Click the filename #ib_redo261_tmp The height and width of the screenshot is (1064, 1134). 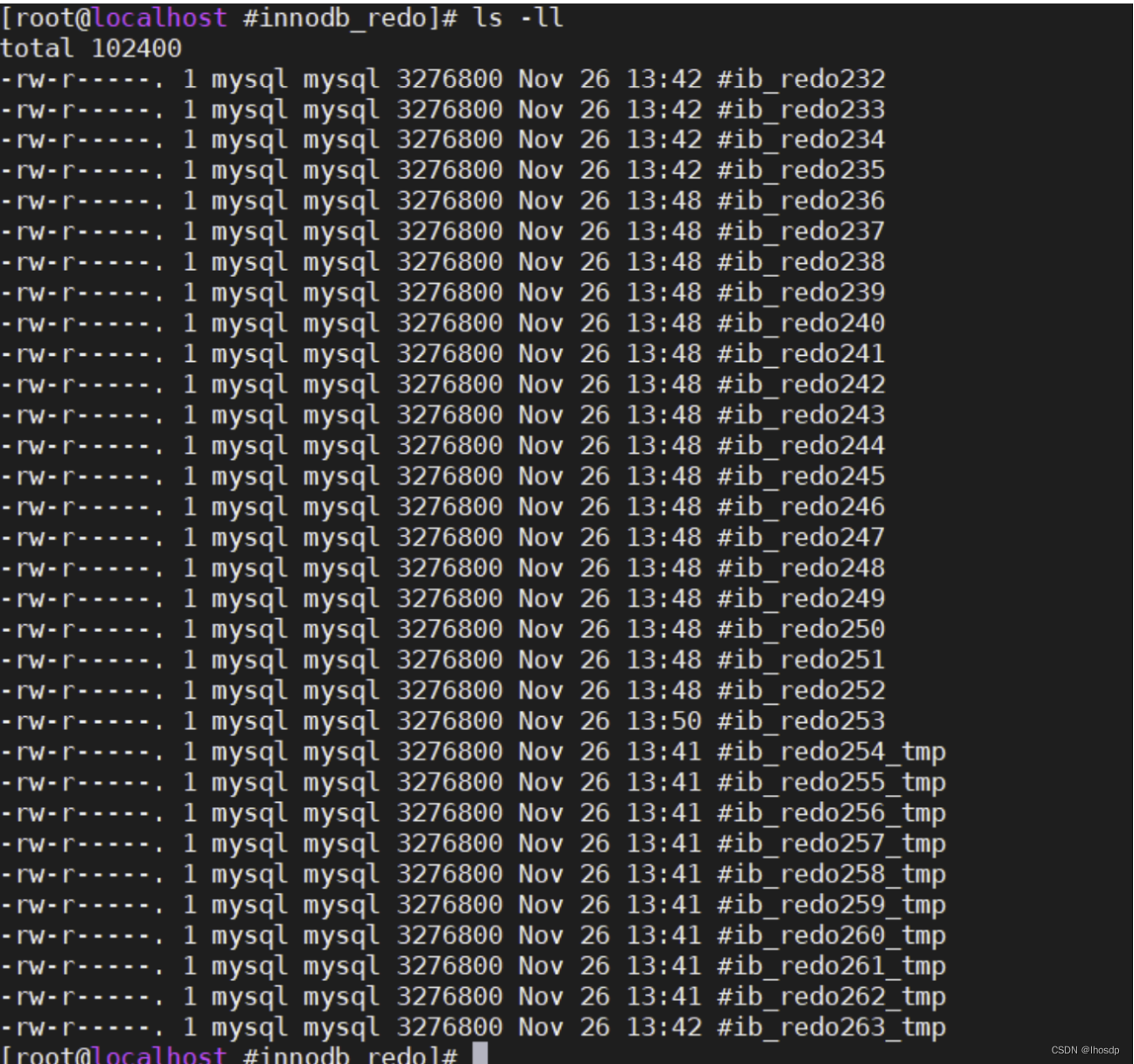(x=832, y=967)
